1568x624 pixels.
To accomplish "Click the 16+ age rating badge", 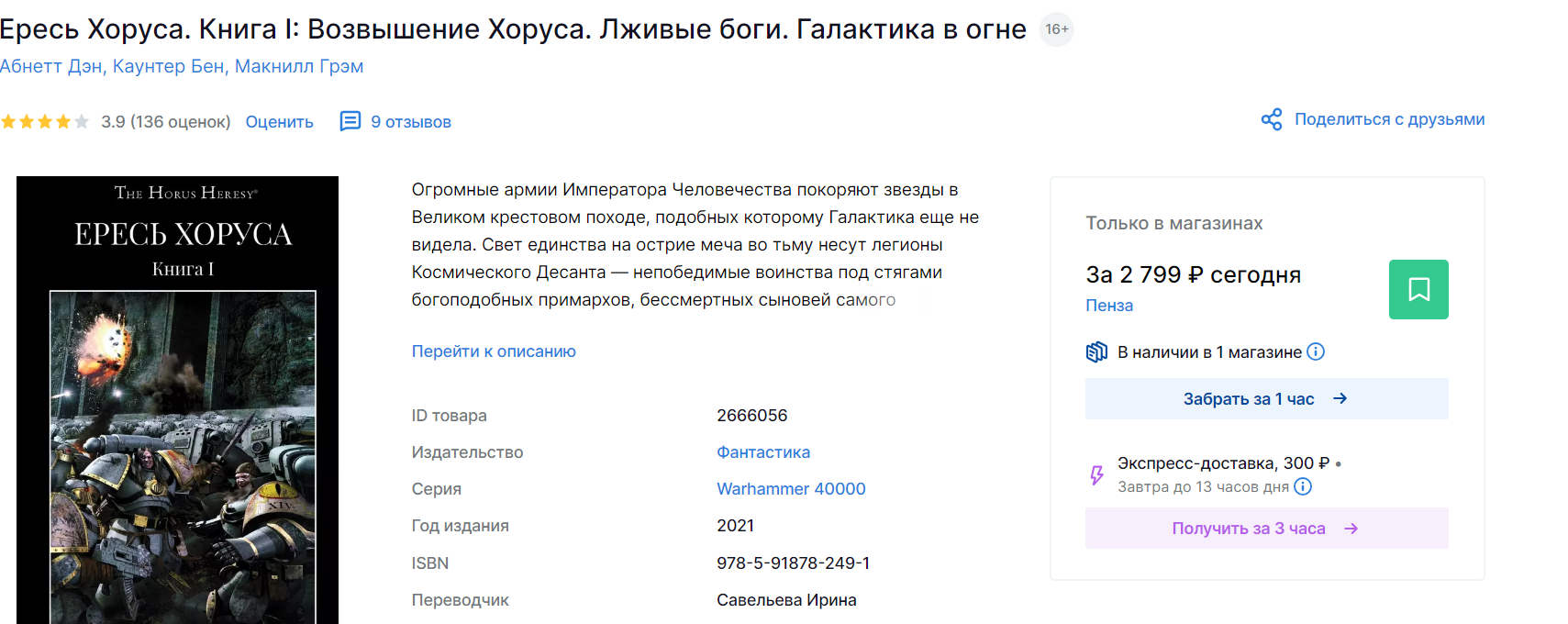I will click(1056, 29).
